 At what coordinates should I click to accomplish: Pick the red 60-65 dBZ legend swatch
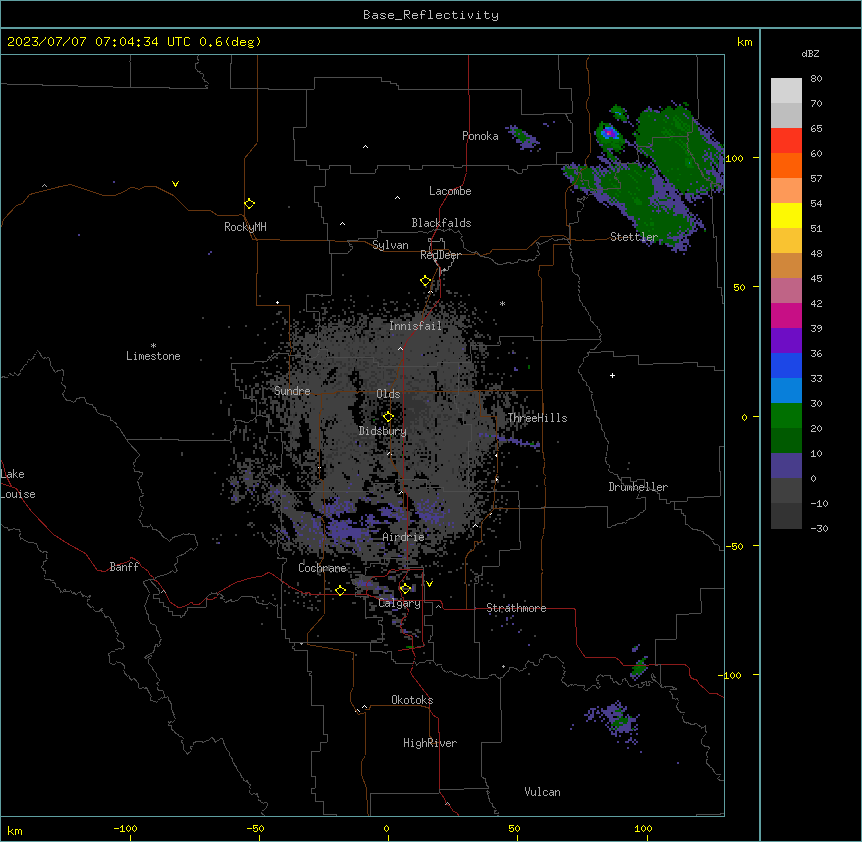click(786, 141)
